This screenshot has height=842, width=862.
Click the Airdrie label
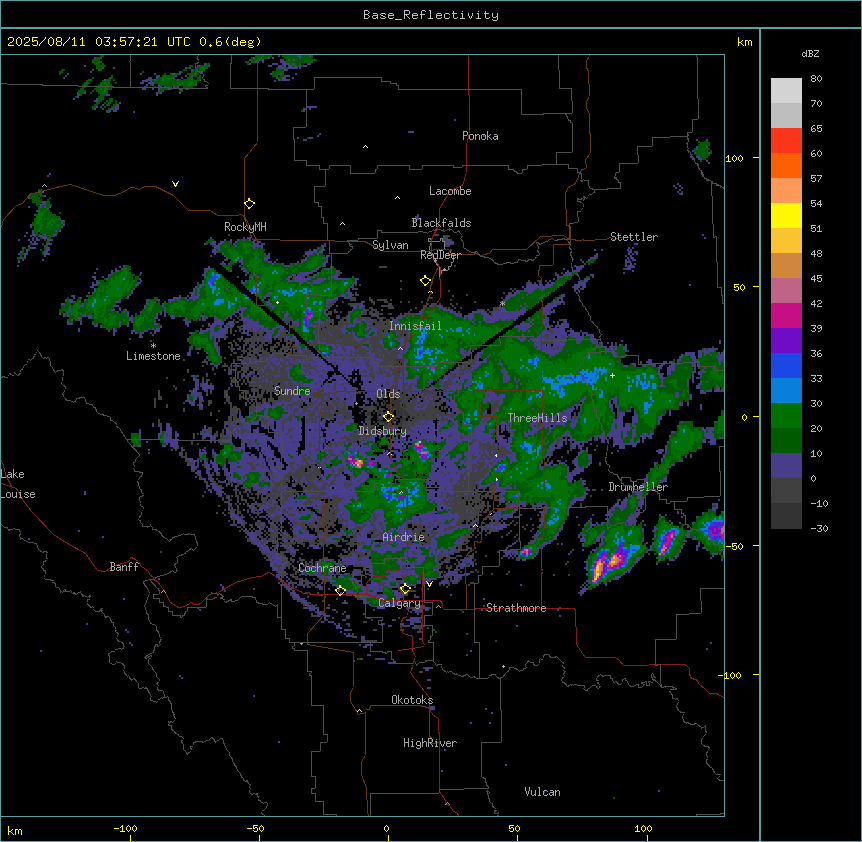pyautogui.click(x=404, y=537)
